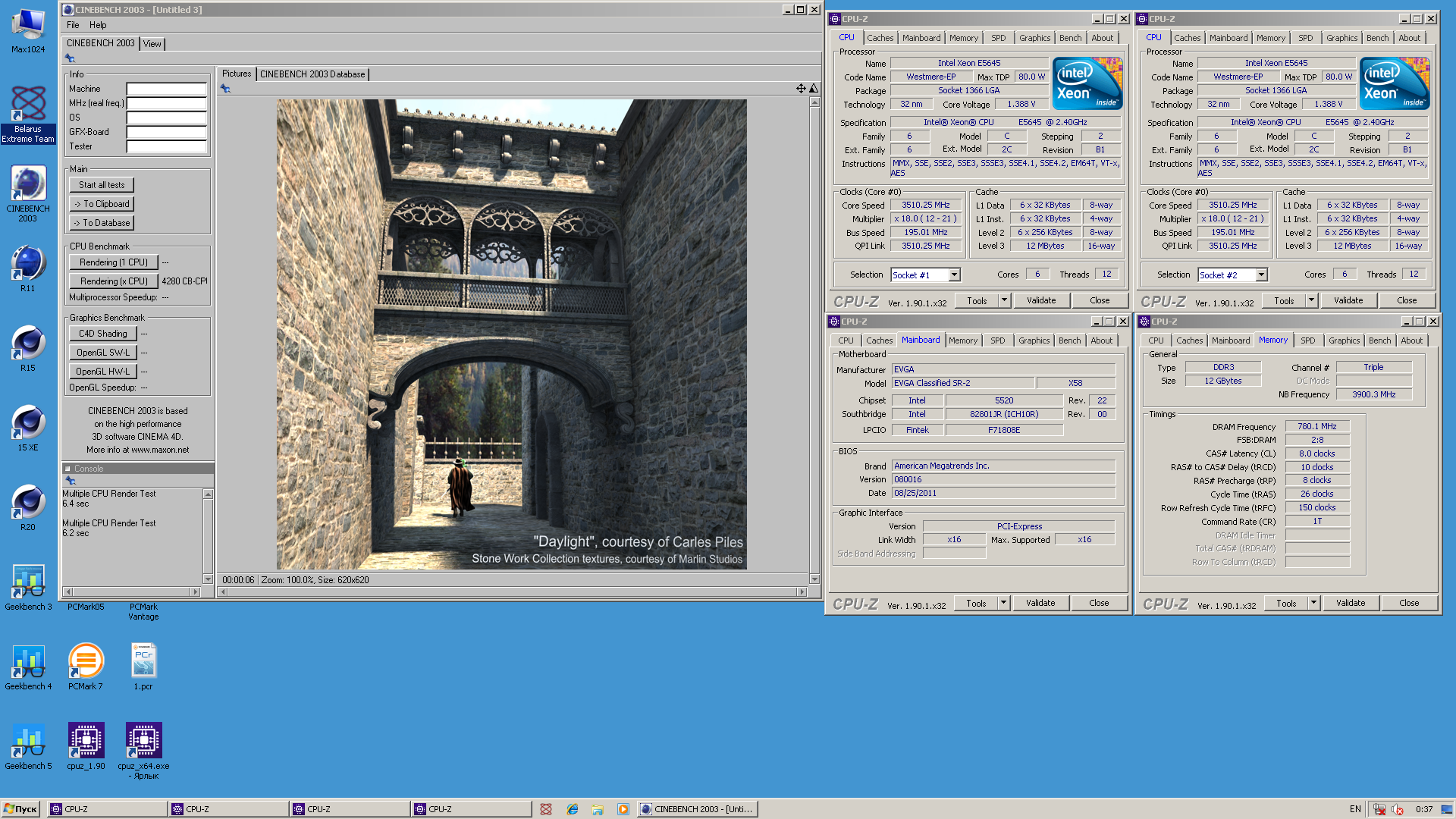Open the file explorer quick launch icon
The width and height of the screenshot is (1456, 819).
click(x=598, y=809)
